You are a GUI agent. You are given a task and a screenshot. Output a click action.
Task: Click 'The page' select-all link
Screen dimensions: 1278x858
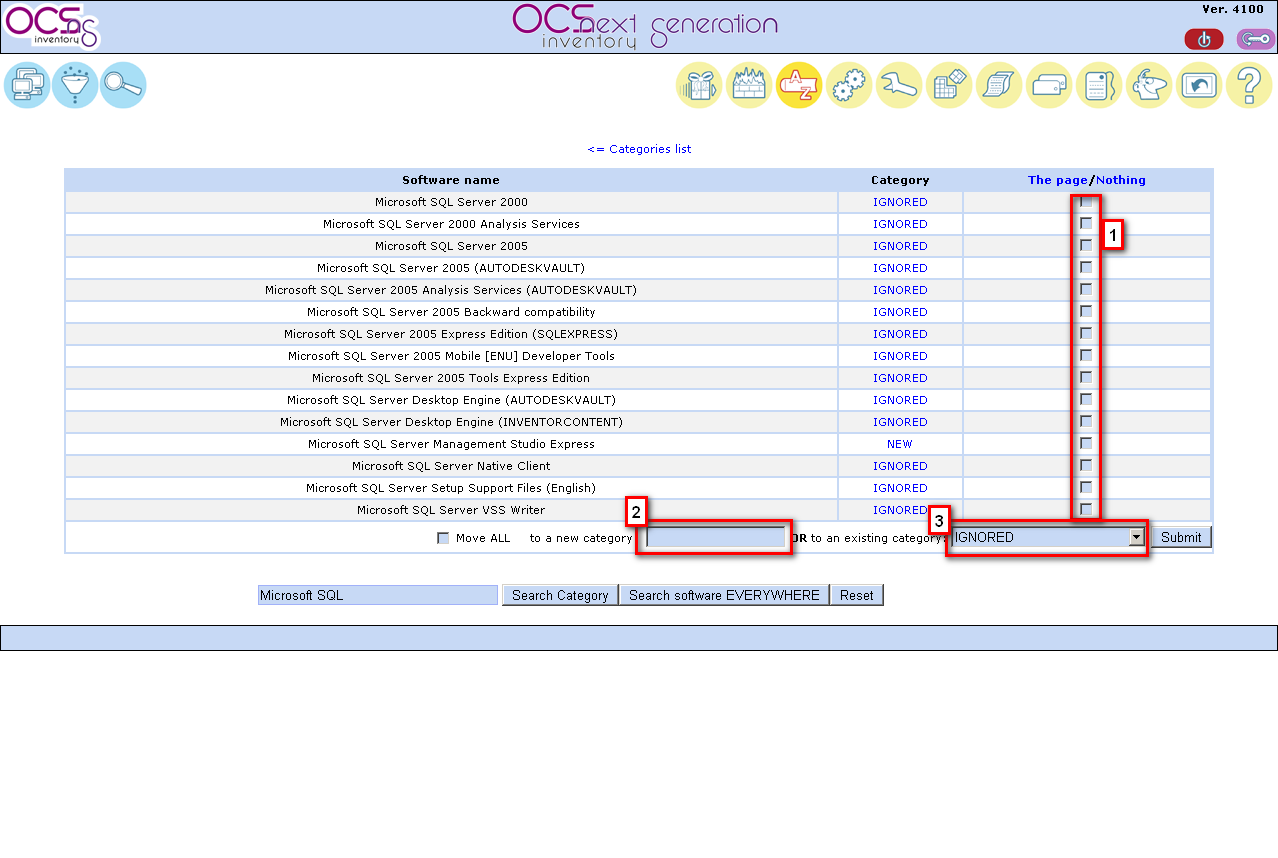coord(1057,180)
